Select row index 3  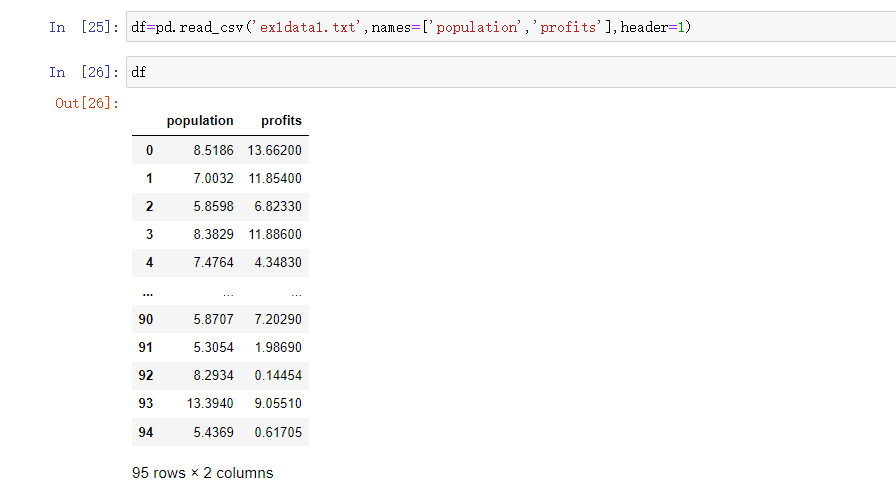click(x=149, y=234)
